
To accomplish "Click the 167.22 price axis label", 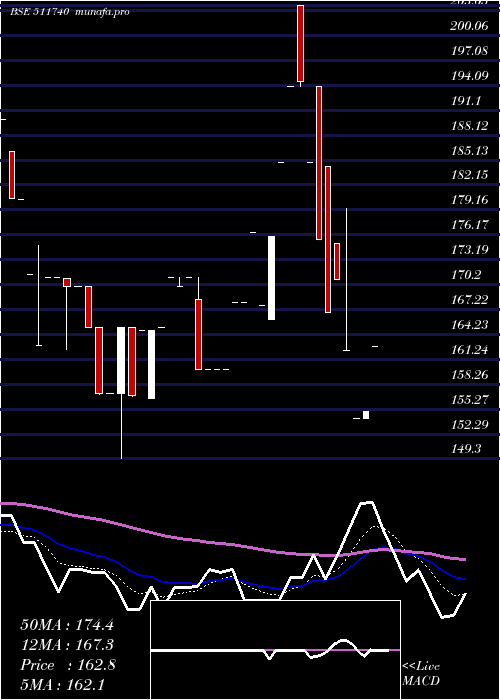I will (469, 300).
